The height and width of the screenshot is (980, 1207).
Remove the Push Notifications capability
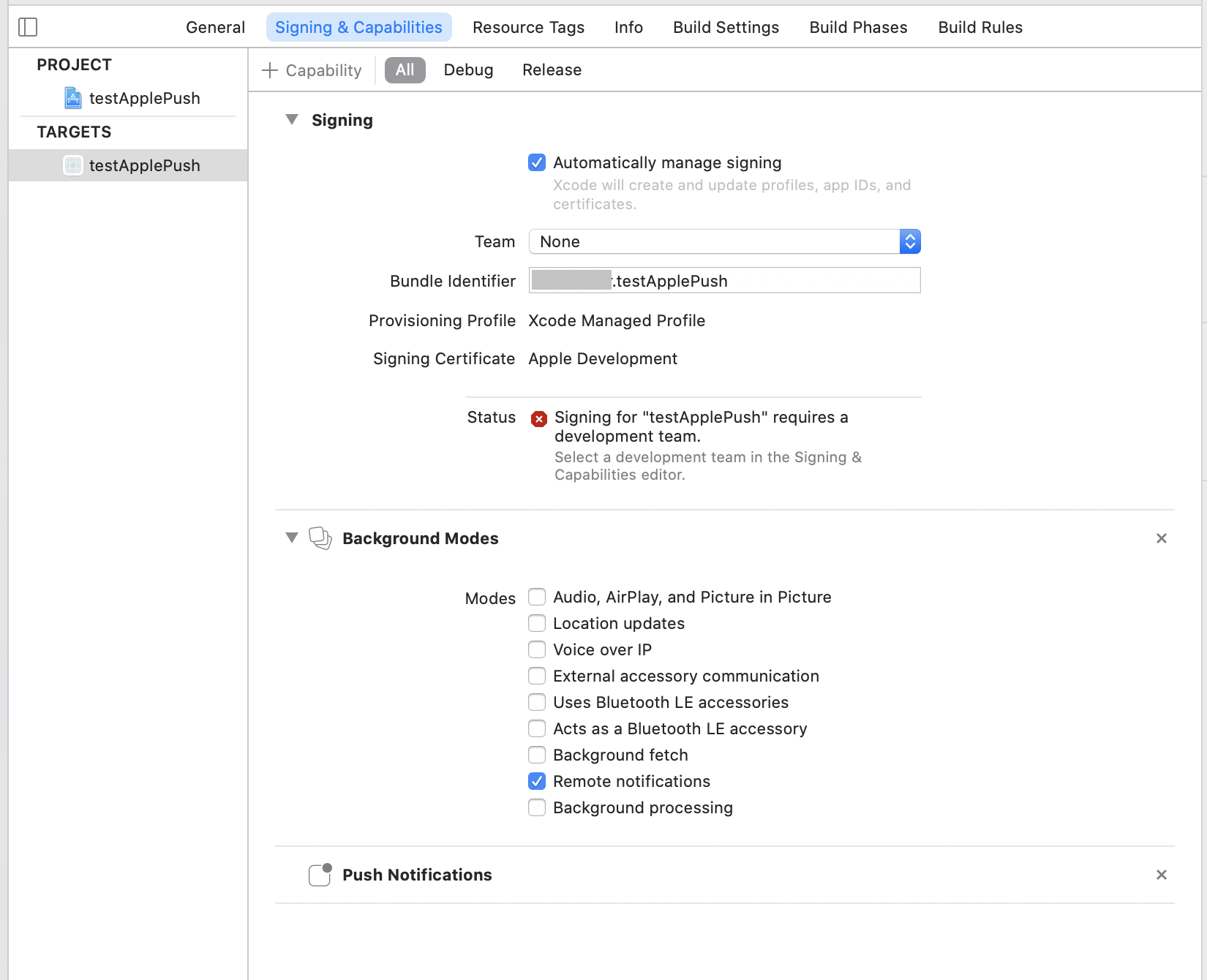point(1161,875)
